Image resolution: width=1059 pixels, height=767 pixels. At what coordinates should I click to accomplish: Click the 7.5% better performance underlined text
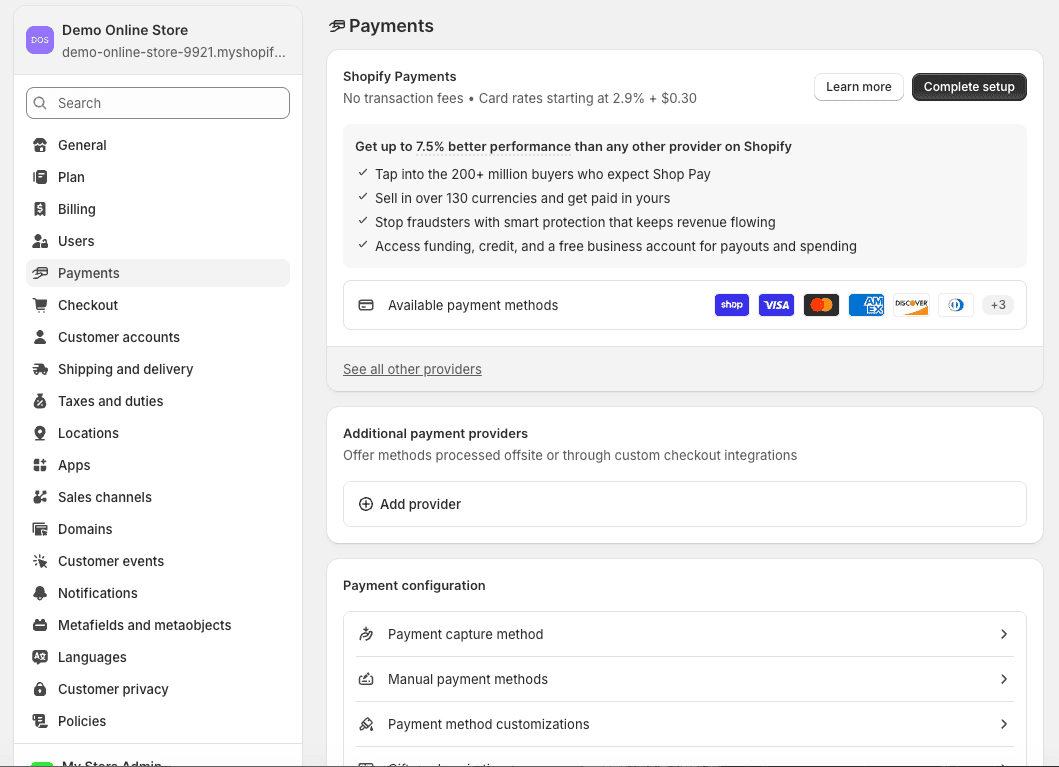pos(493,147)
